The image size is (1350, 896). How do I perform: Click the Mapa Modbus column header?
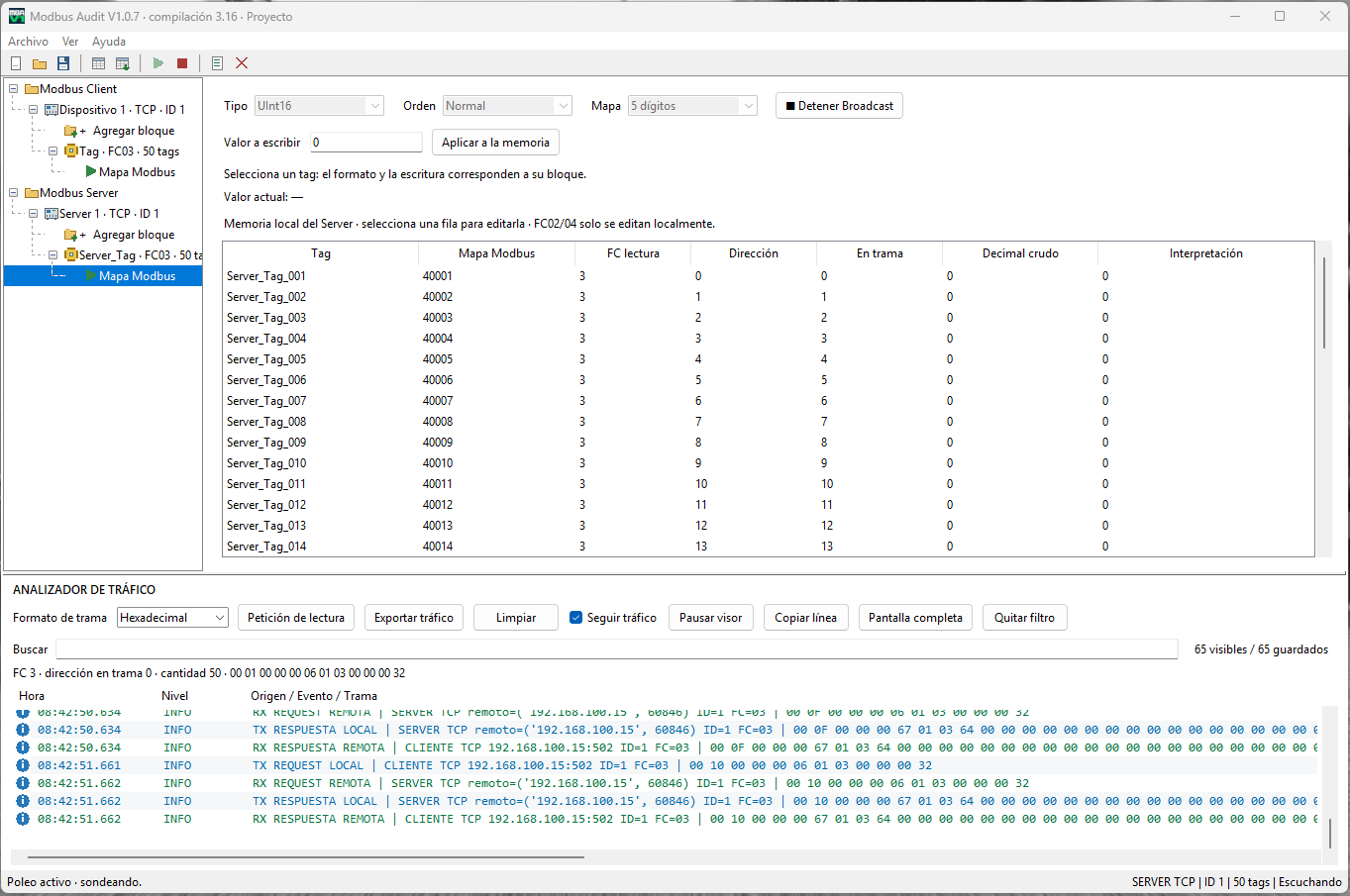coord(496,253)
